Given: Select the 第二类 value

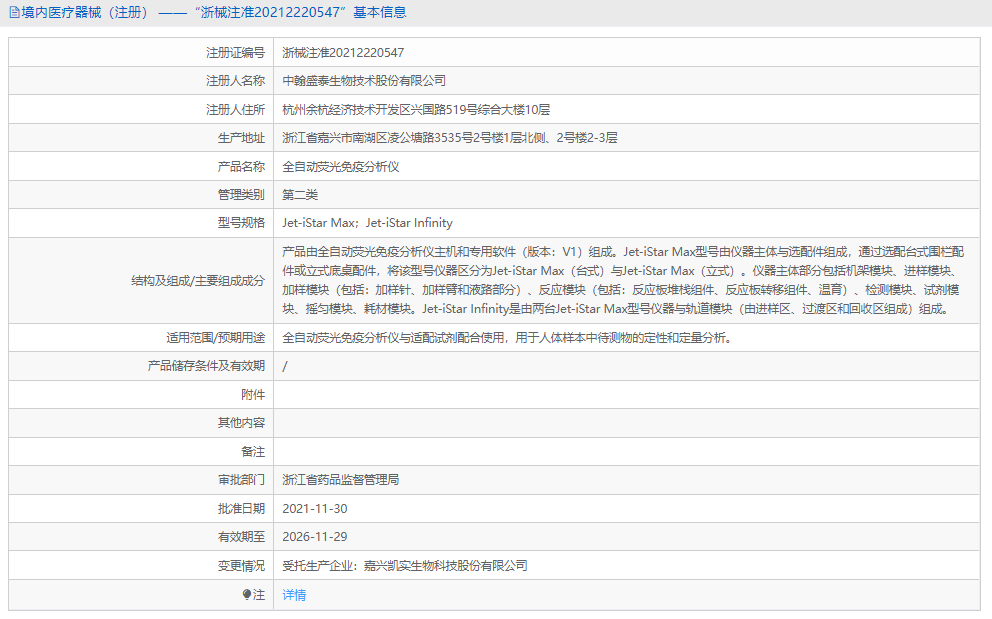Looking at the screenshot, I should [x=300, y=194].
